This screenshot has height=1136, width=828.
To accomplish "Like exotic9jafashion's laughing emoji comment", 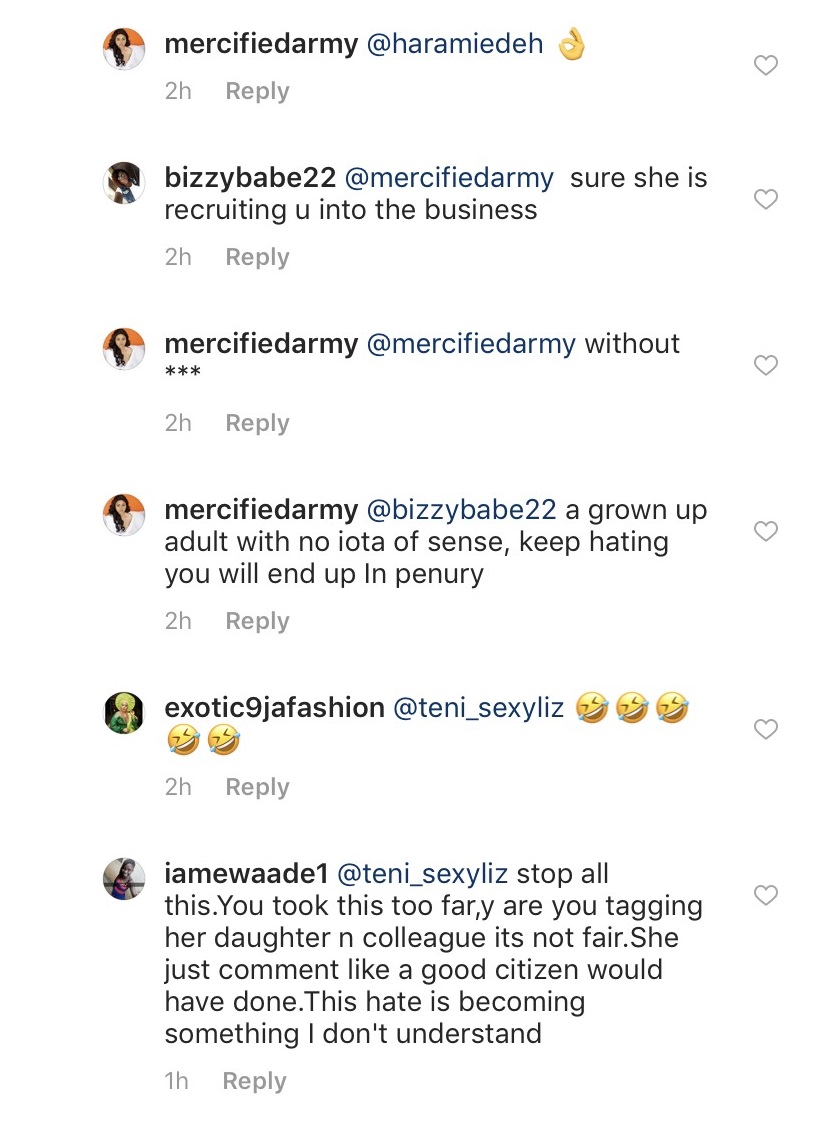I will (x=766, y=729).
